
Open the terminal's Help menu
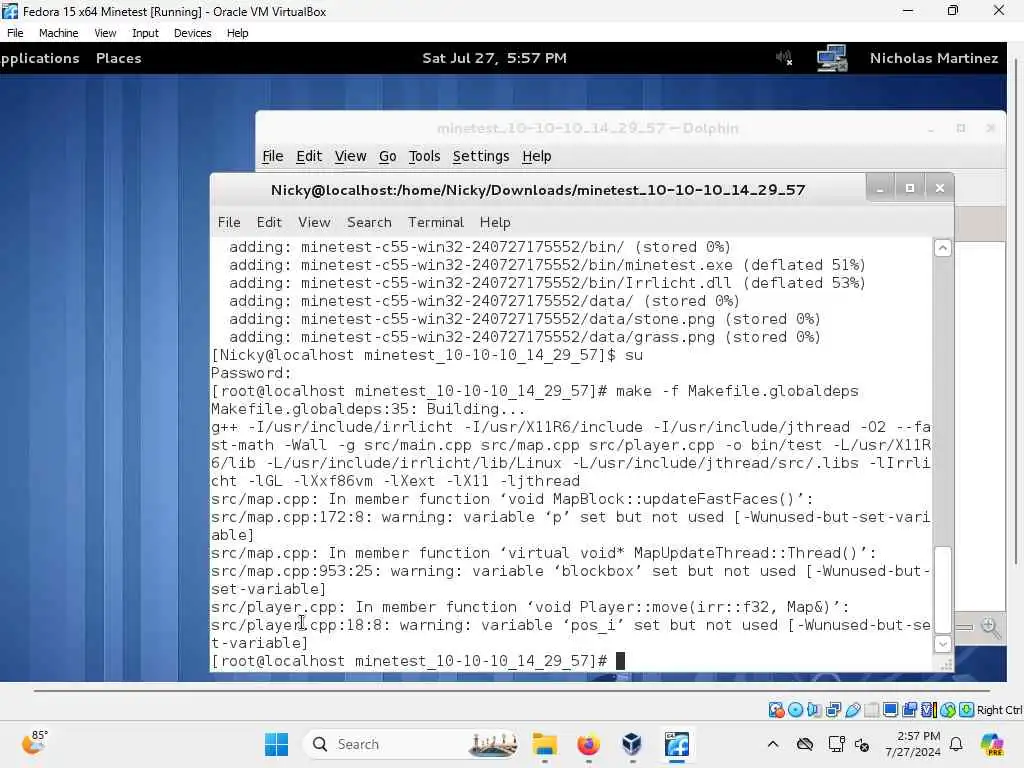tap(495, 222)
